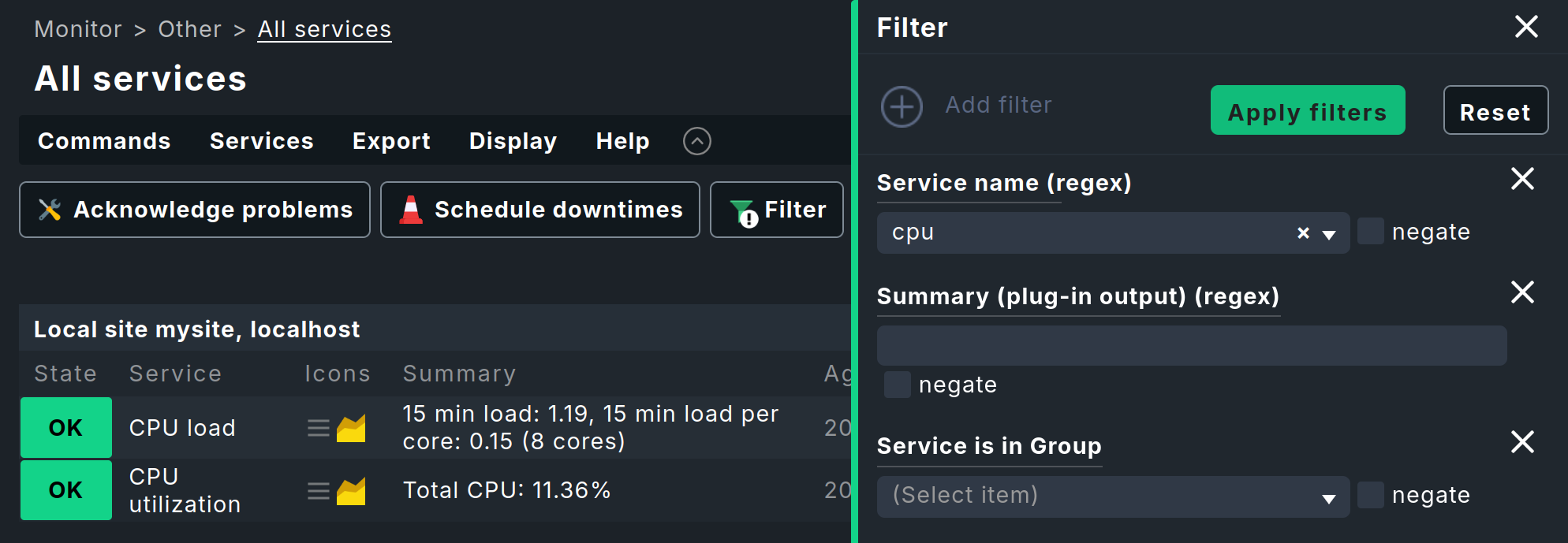Click the Reset filters button

click(x=1495, y=111)
